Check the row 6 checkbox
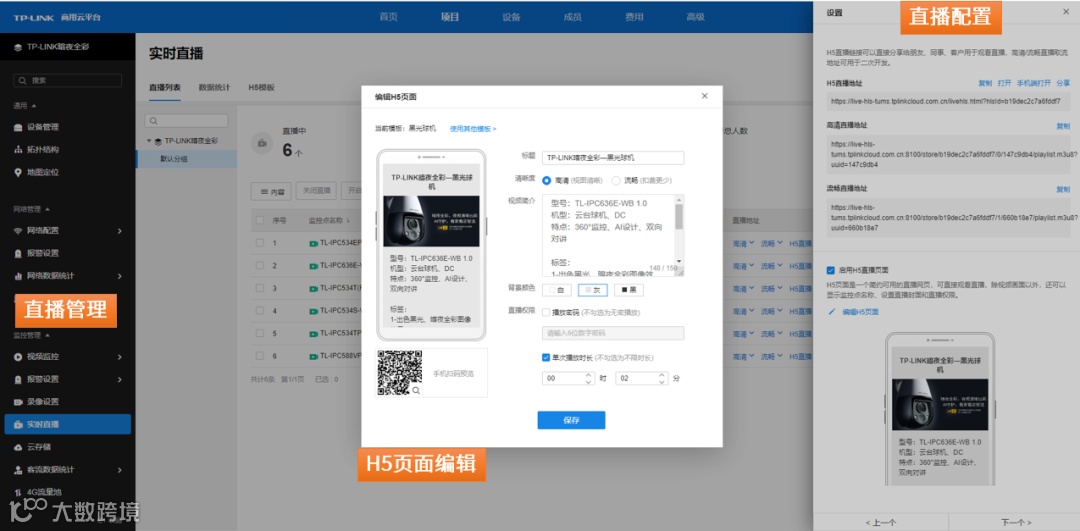 [x=260, y=356]
